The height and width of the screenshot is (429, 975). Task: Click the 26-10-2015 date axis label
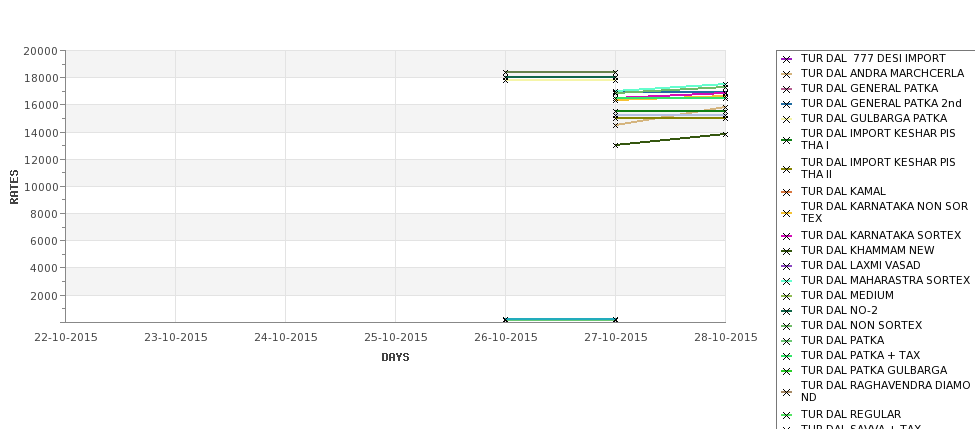pos(506,338)
